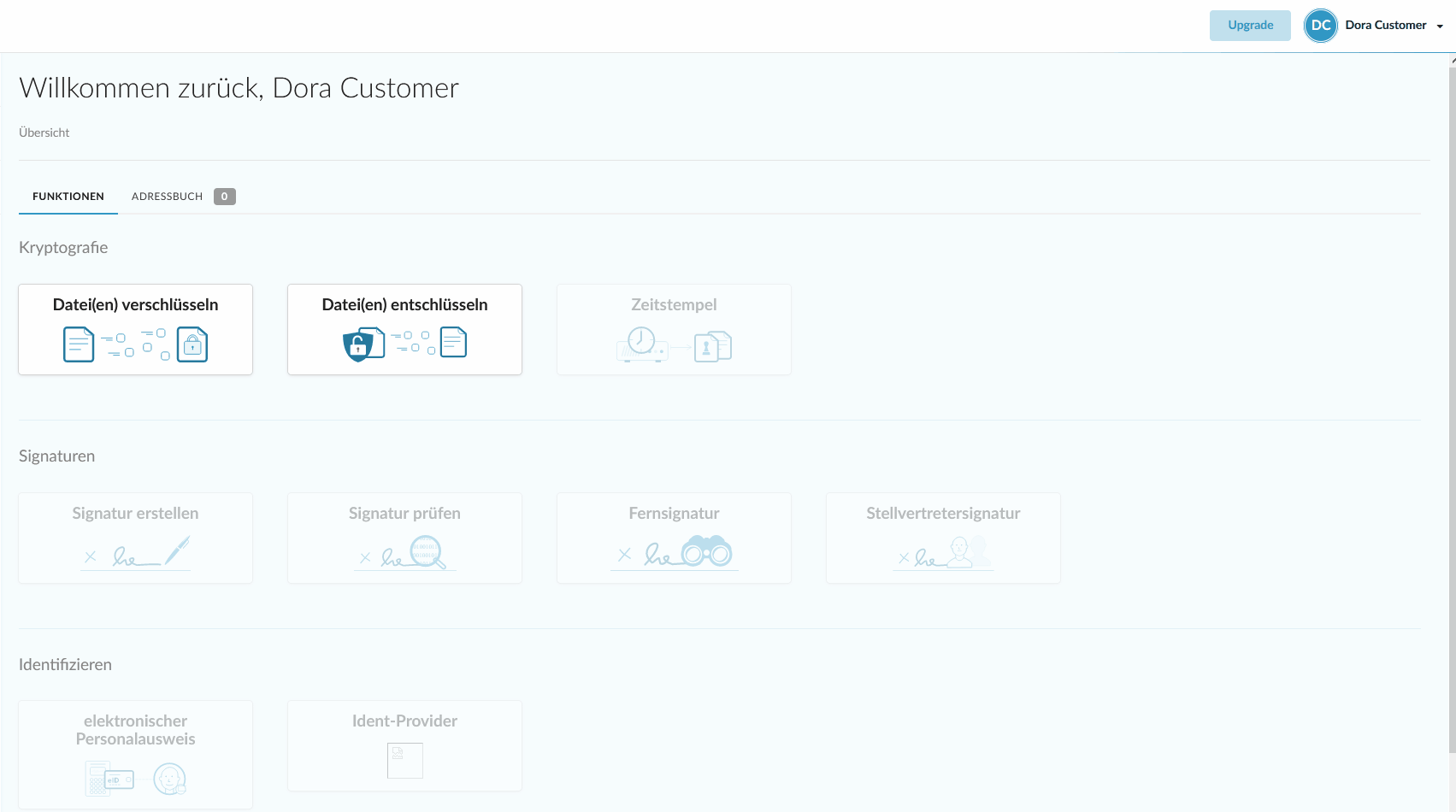This screenshot has height=812, width=1456.
Task: Open the Datei(en) verschlüsseln card
Action: point(135,329)
